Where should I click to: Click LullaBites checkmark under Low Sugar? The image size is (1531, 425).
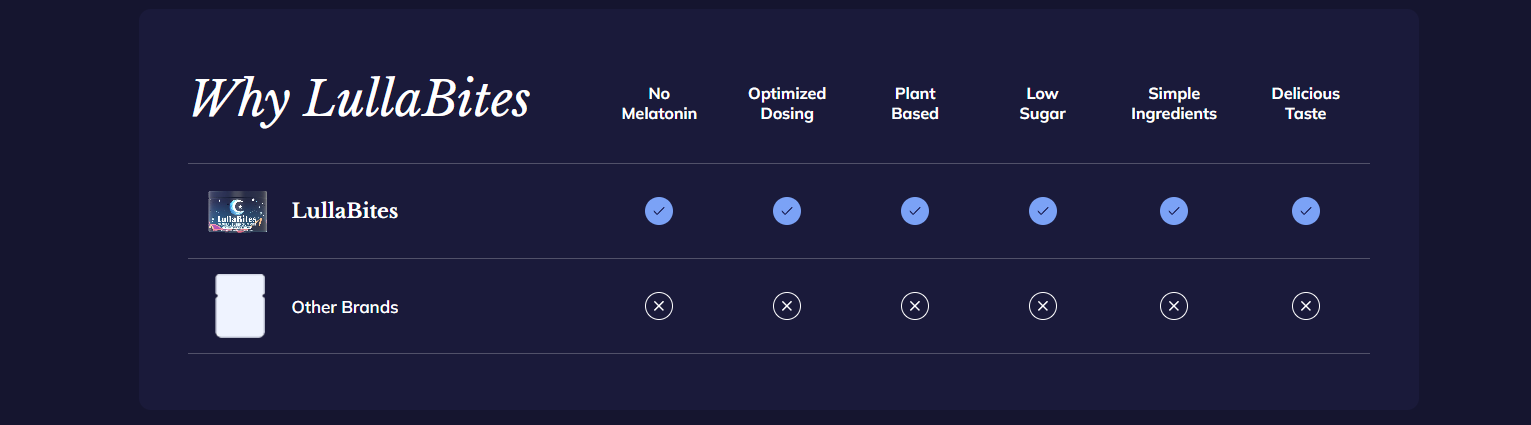(x=1043, y=211)
